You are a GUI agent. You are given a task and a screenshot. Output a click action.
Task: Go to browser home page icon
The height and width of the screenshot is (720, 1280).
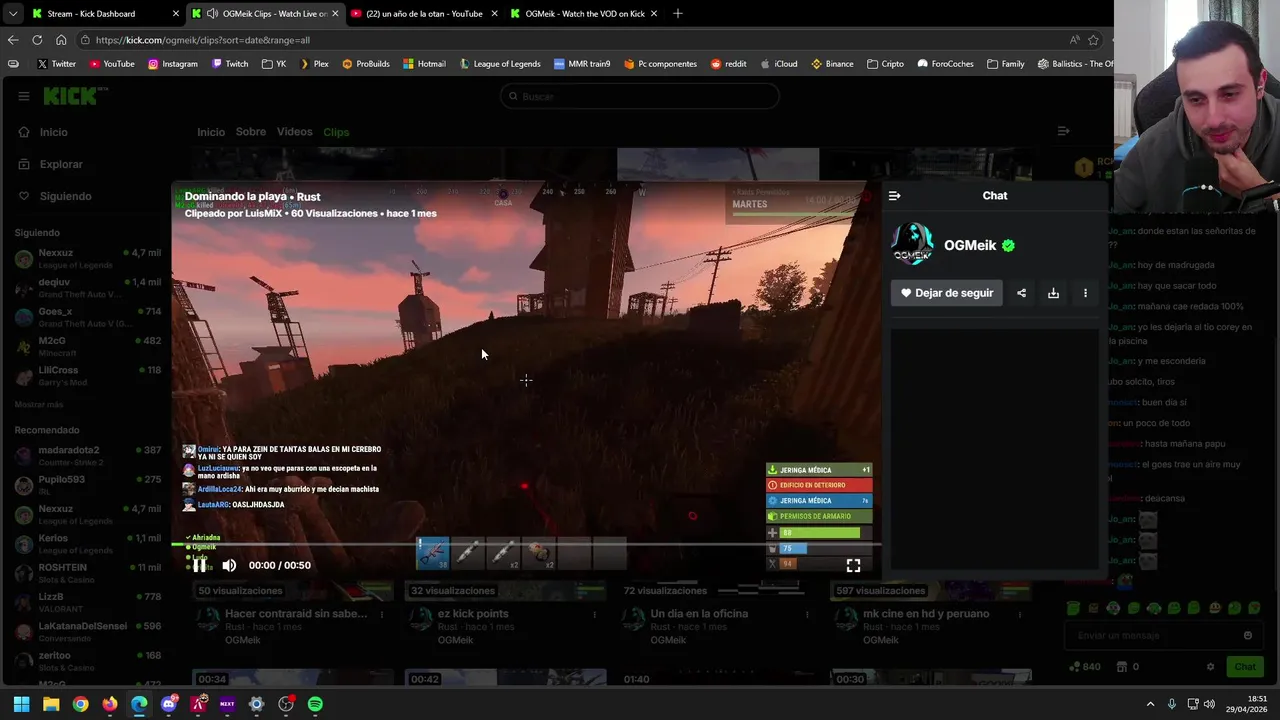(x=61, y=40)
